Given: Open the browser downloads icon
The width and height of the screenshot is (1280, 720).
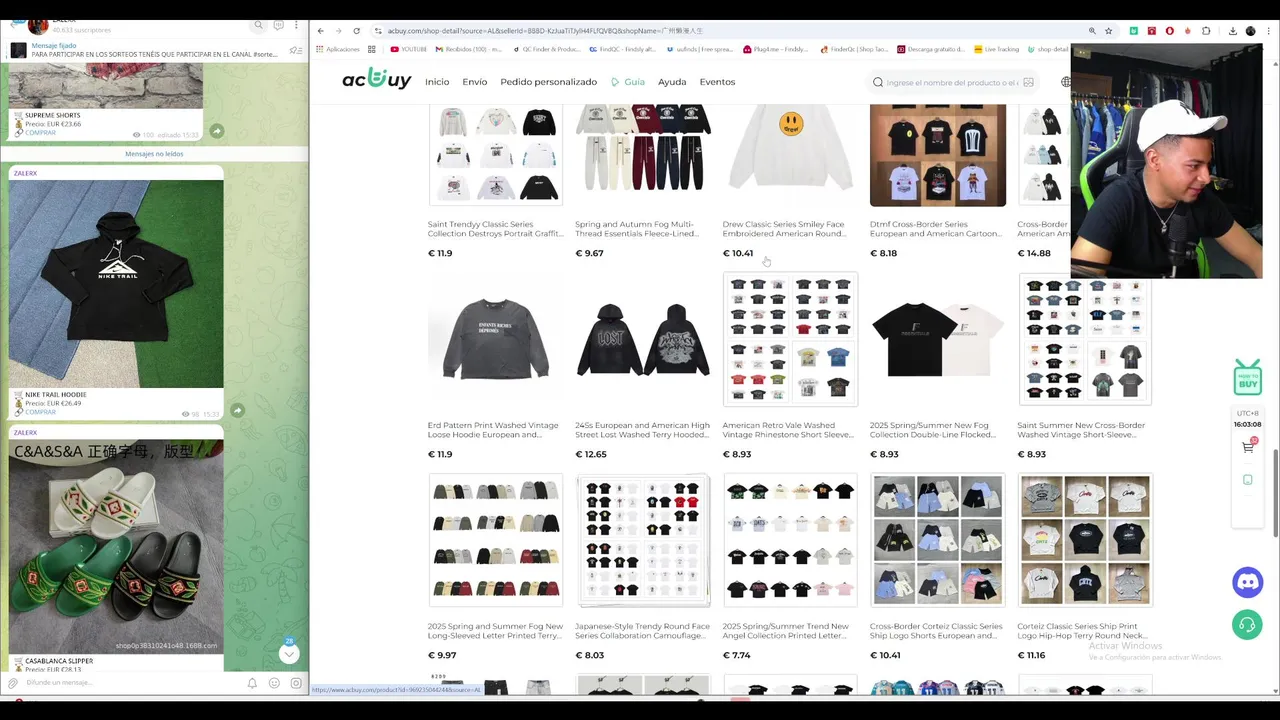Looking at the screenshot, I should pos(1232,31).
